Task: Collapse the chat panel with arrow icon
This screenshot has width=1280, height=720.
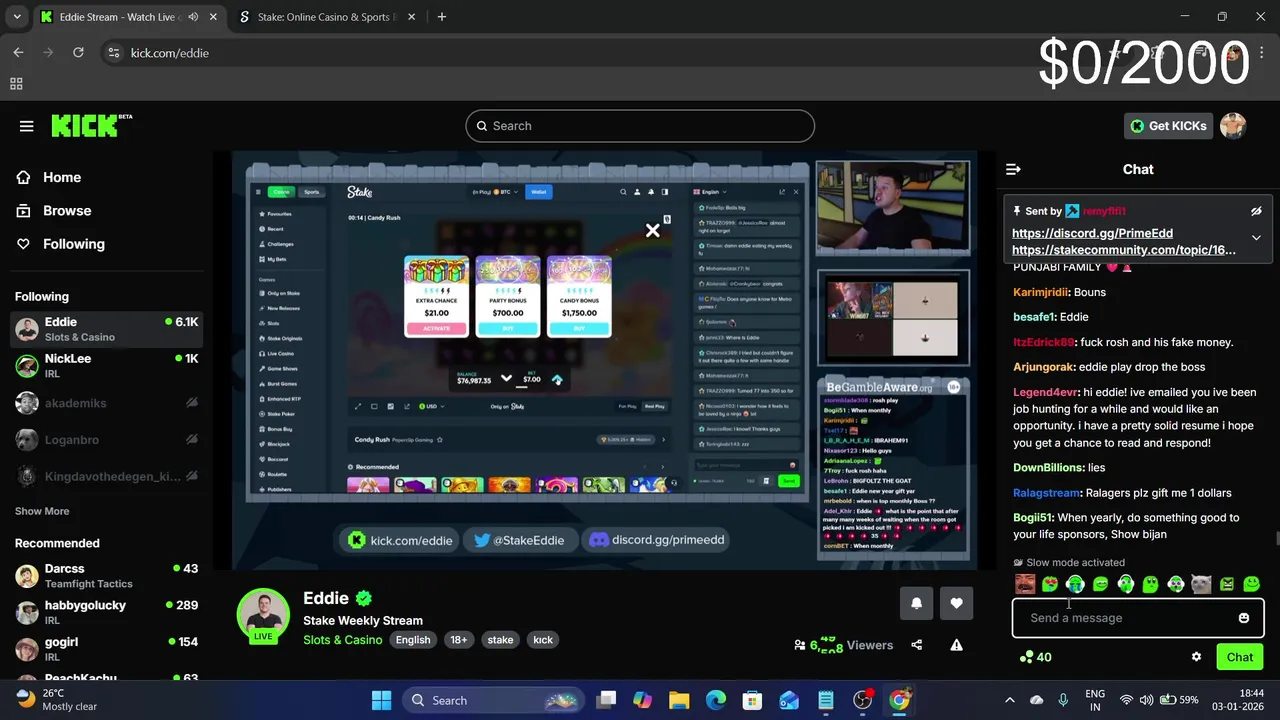Action: [1013, 169]
